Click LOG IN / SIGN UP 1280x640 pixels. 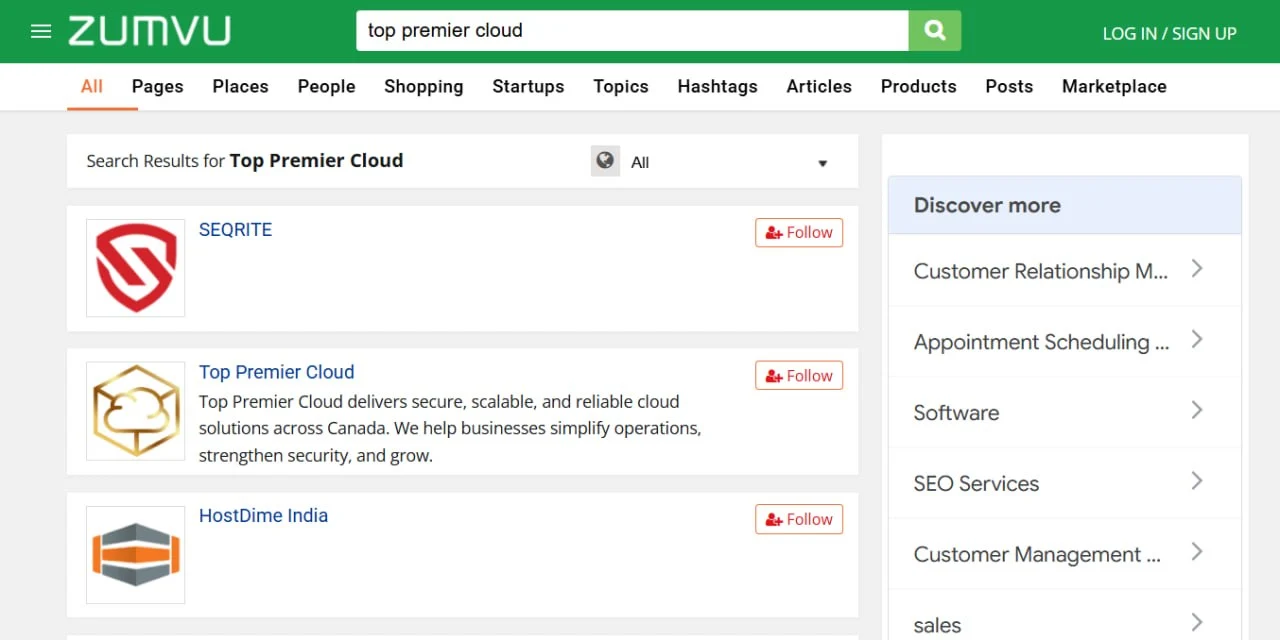pos(1169,33)
